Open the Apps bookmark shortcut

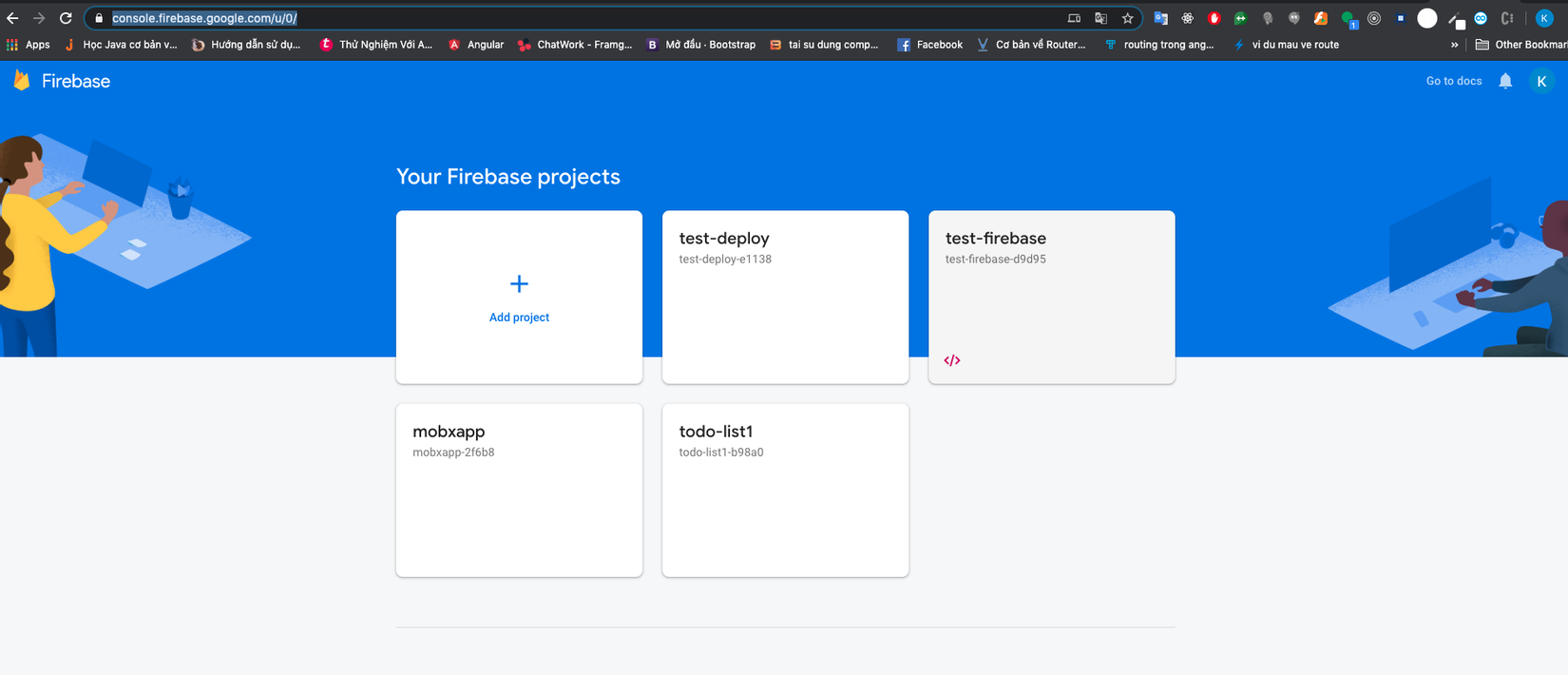(28, 45)
